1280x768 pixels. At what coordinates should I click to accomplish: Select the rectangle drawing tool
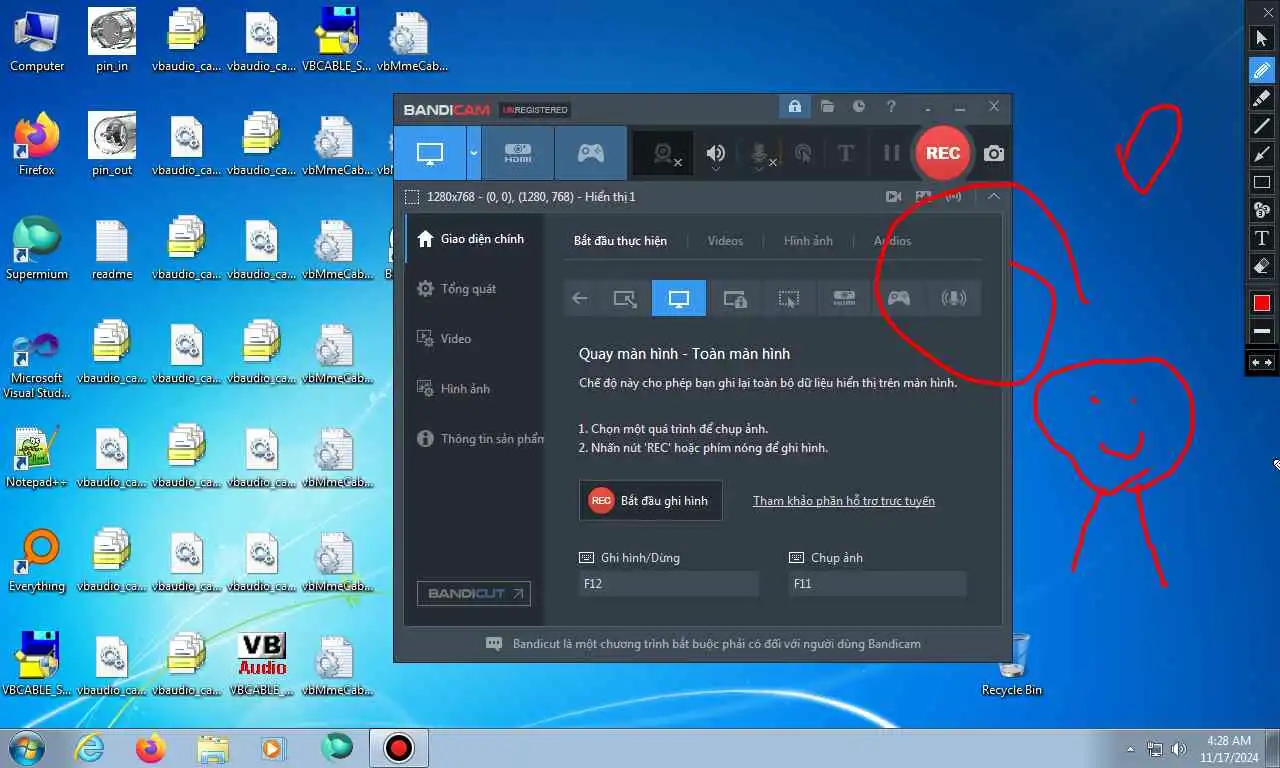point(1262,182)
